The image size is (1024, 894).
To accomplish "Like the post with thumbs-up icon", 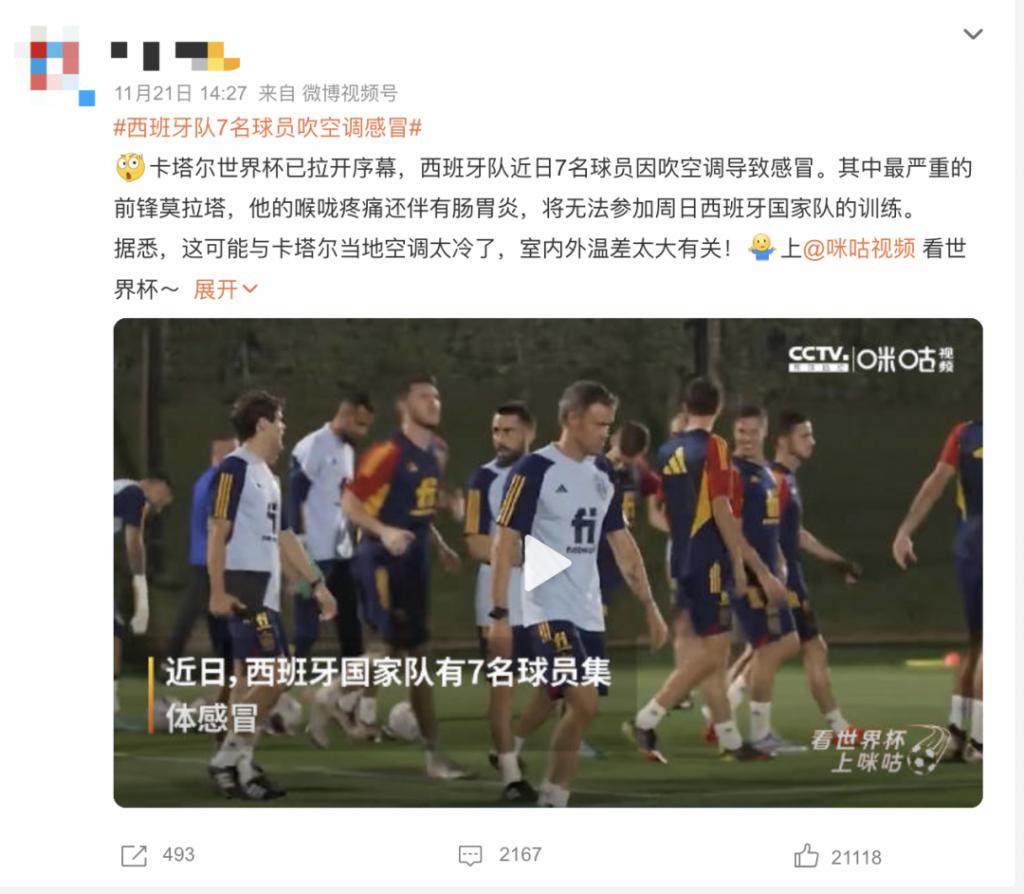I will coord(807,855).
